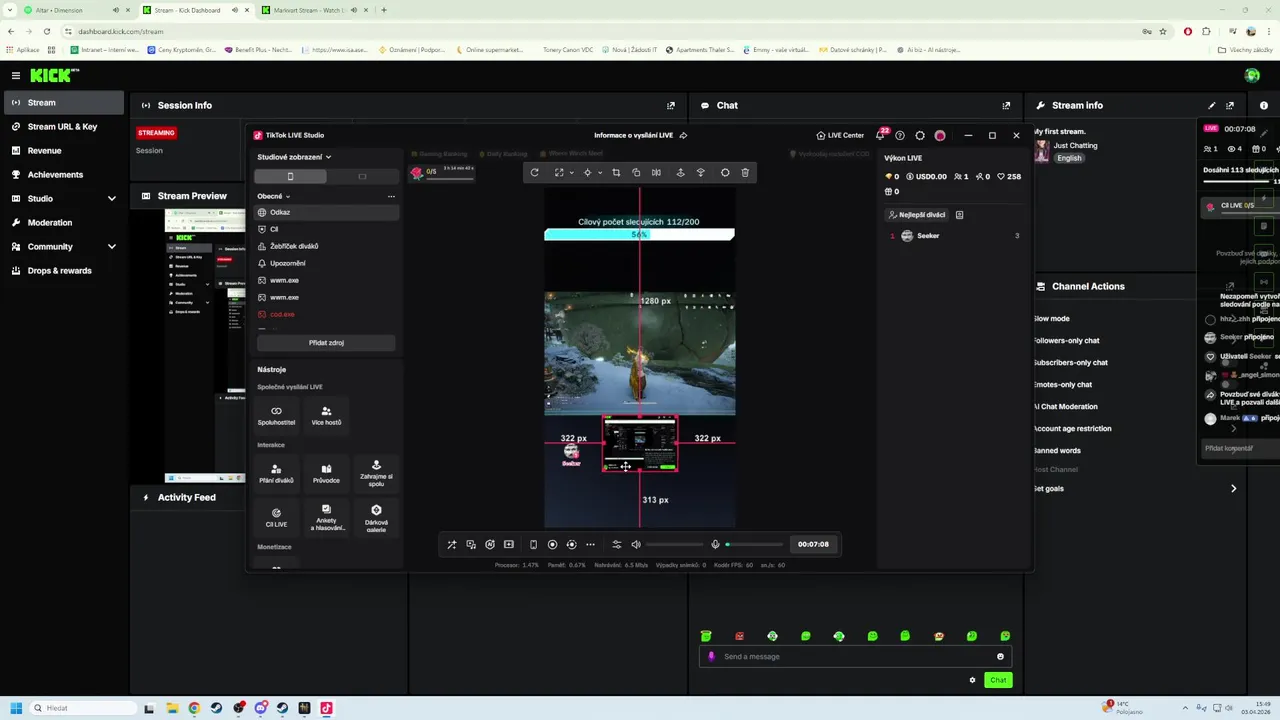Click the record button in bottom toolbar
1280x720 pixels.
click(552, 545)
